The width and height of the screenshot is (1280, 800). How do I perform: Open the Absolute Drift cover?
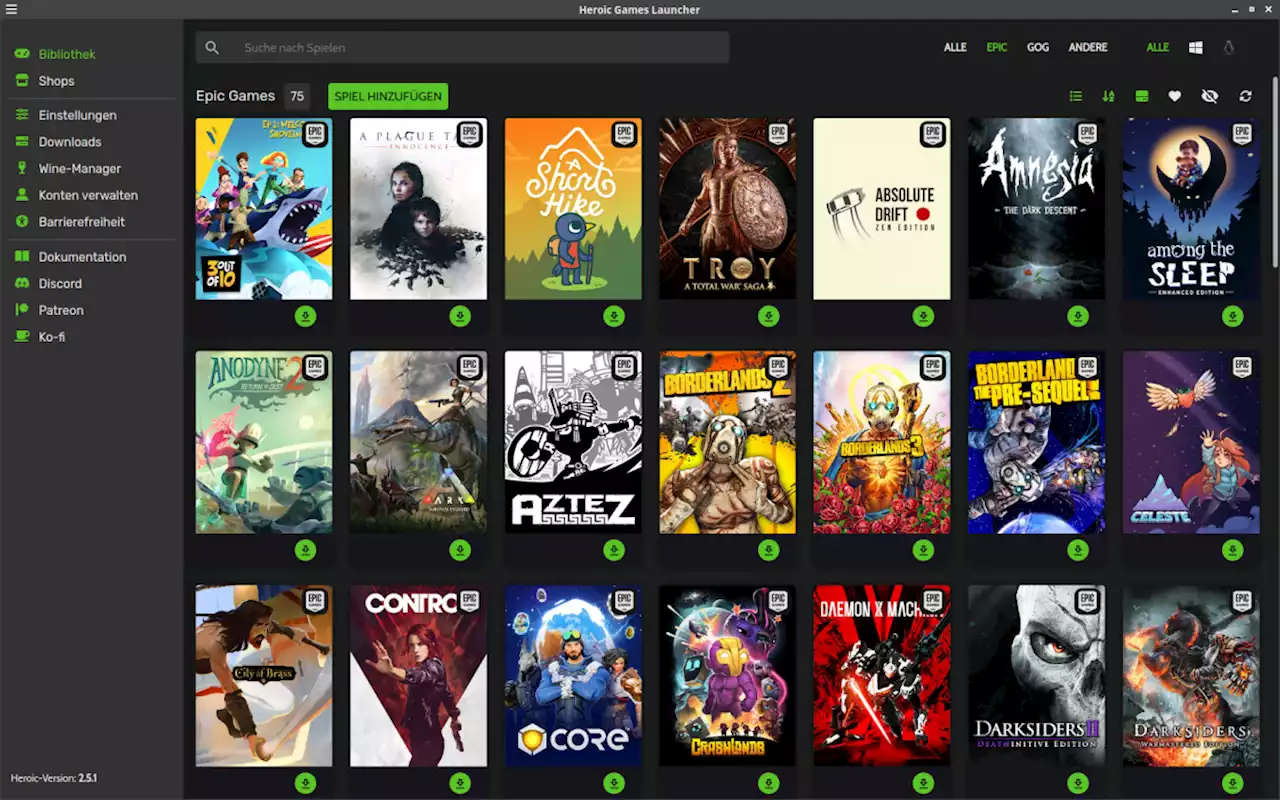(x=882, y=208)
